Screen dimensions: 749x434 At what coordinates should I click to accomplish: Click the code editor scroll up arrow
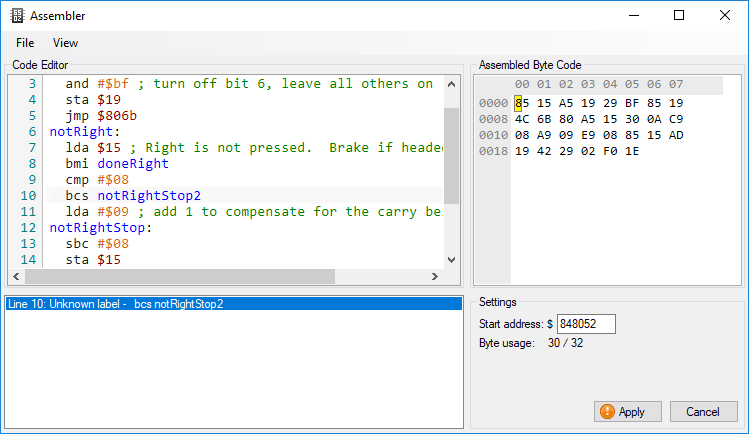(451, 85)
